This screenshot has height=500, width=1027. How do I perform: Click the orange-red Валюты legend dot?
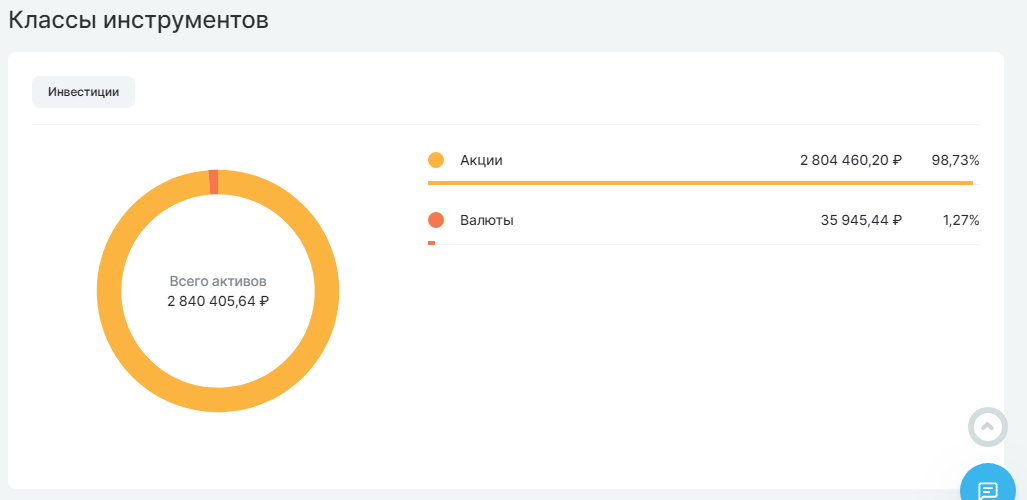click(x=436, y=220)
